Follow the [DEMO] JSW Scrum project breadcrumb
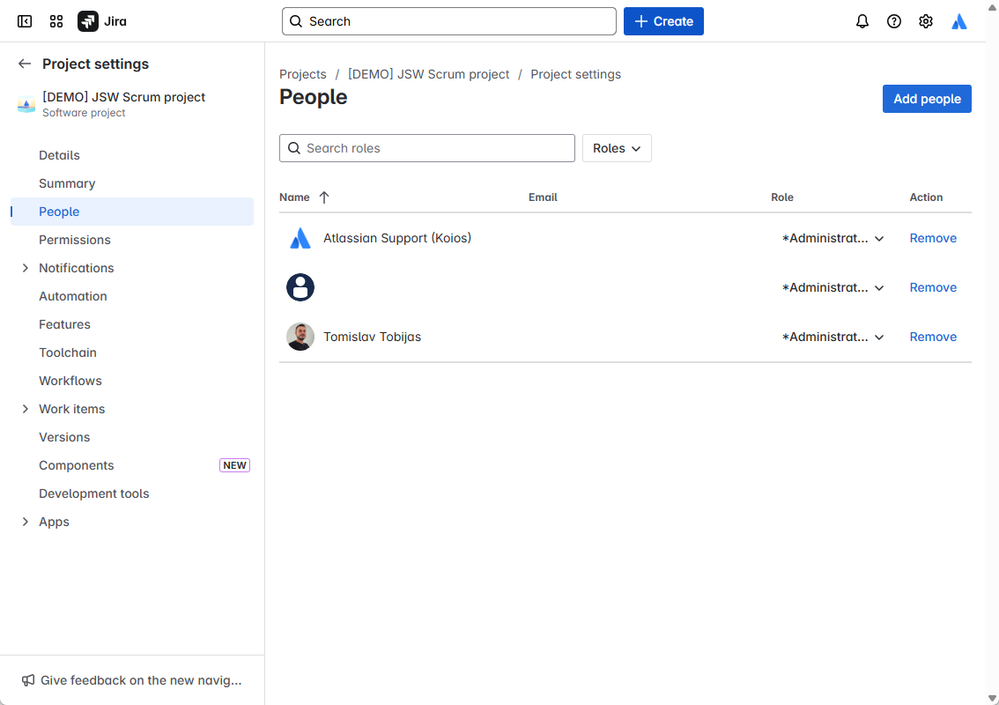This screenshot has height=705, width=999. click(428, 75)
